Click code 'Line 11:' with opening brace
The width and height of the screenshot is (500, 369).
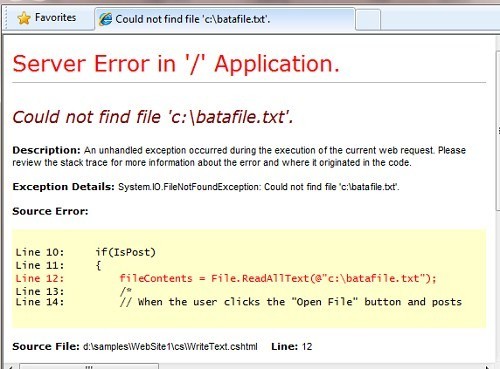coord(58,266)
